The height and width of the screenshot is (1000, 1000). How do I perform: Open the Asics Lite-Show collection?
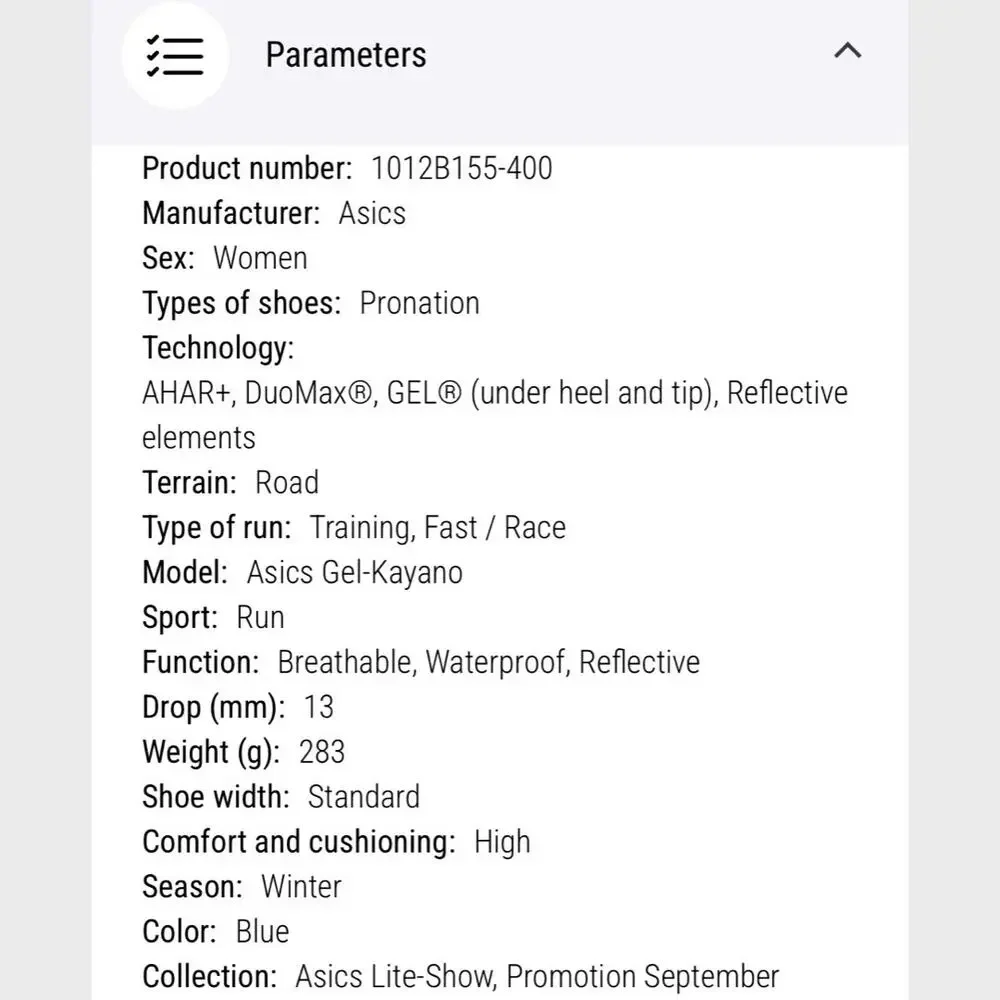click(x=395, y=977)
